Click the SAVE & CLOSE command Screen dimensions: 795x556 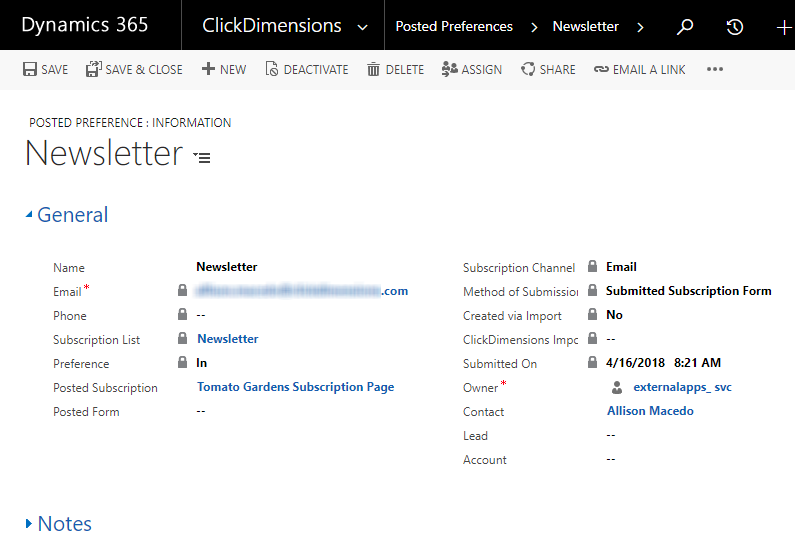(x=134, y=69)
